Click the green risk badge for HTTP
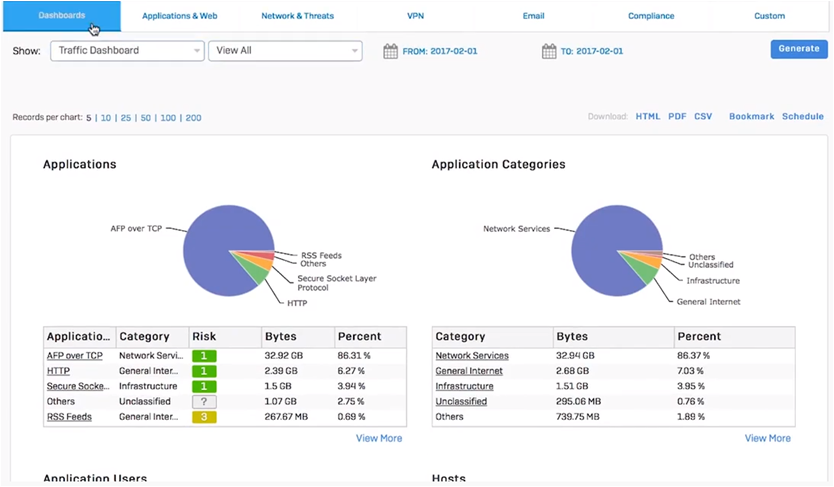The height and width of the screenshot is (487, 834). point(204,371)
